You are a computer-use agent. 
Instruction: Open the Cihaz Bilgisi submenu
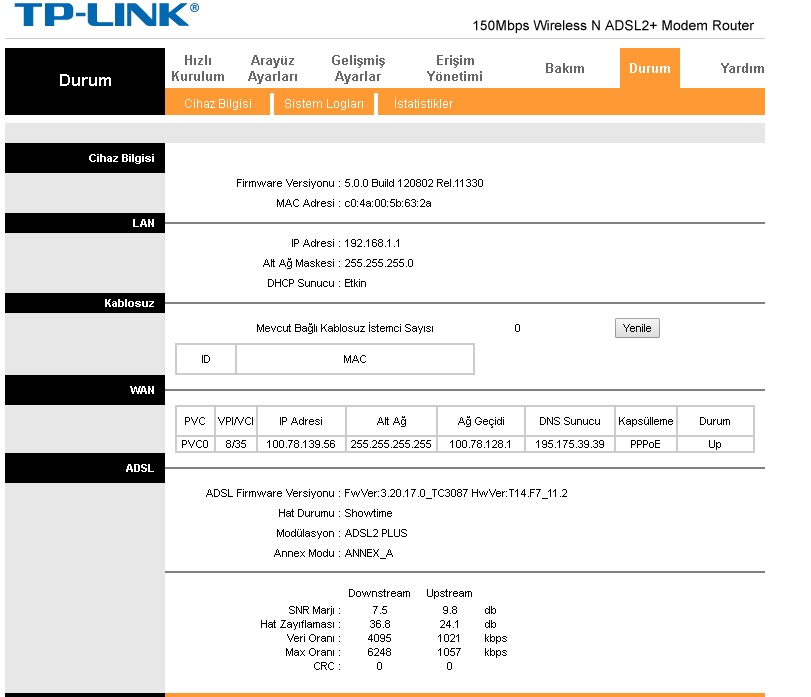(218, 103)
